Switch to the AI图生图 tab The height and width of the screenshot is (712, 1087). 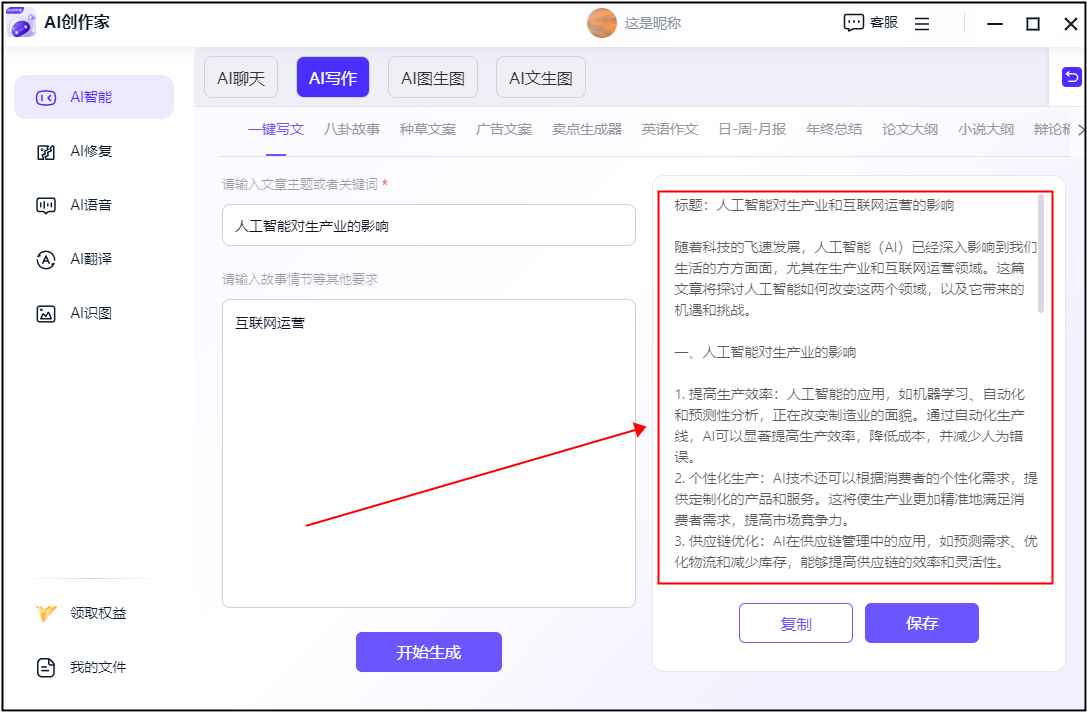point(433,78)
